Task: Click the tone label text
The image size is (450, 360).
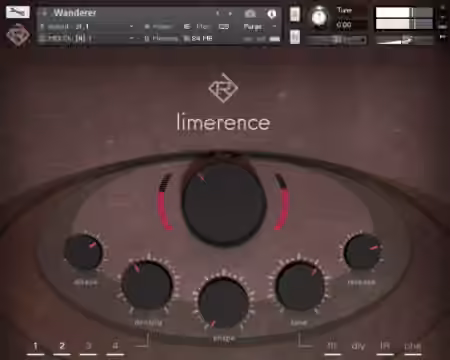Action: 299,323
